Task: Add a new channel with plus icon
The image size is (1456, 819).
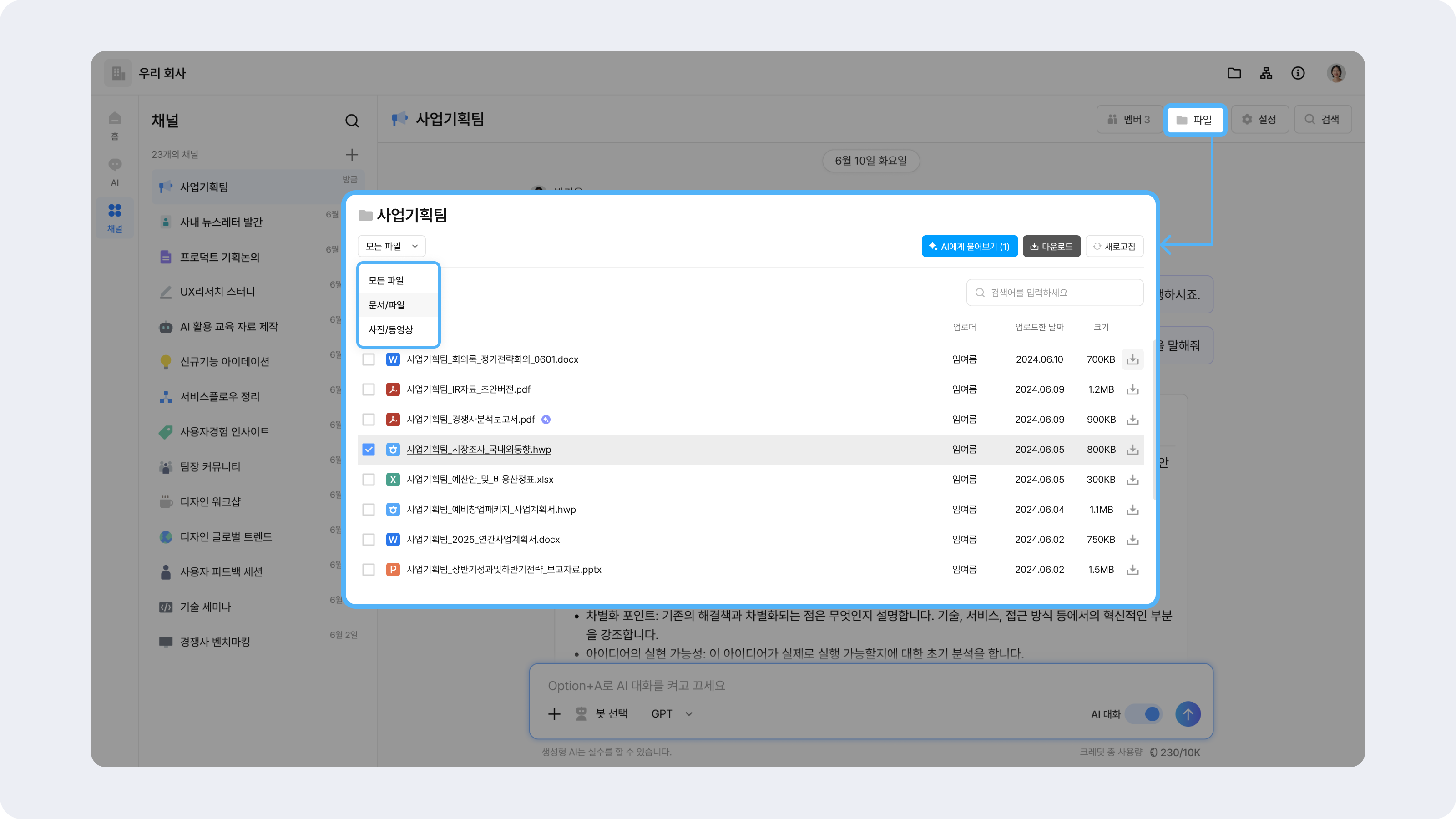Action: 352,154
